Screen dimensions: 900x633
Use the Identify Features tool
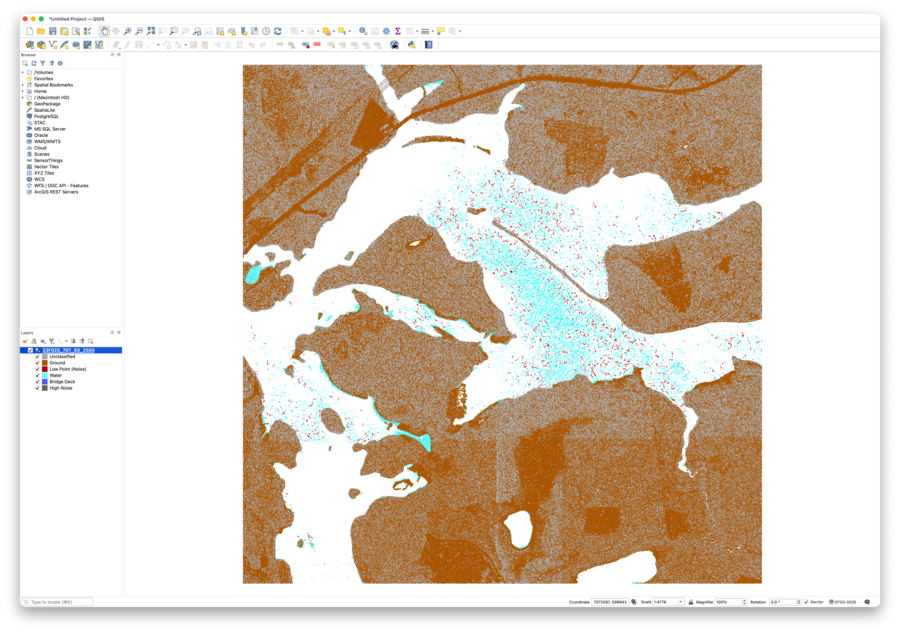click(362, 31)
